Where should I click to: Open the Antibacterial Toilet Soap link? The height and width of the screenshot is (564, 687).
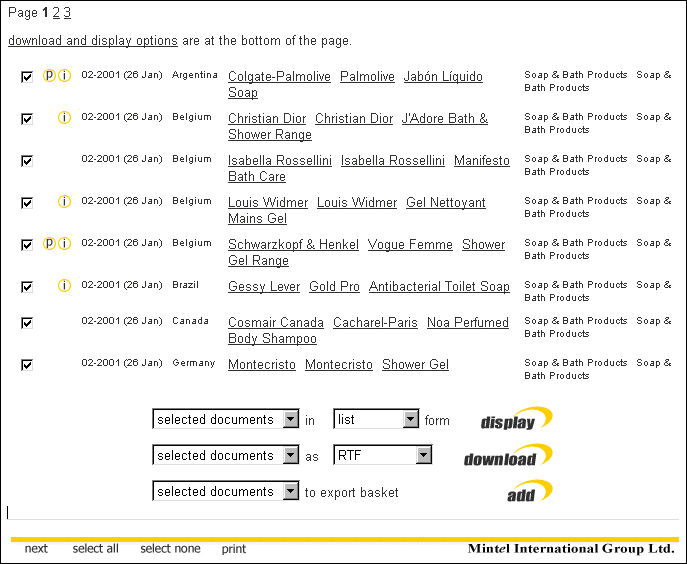tap(439, 287)
